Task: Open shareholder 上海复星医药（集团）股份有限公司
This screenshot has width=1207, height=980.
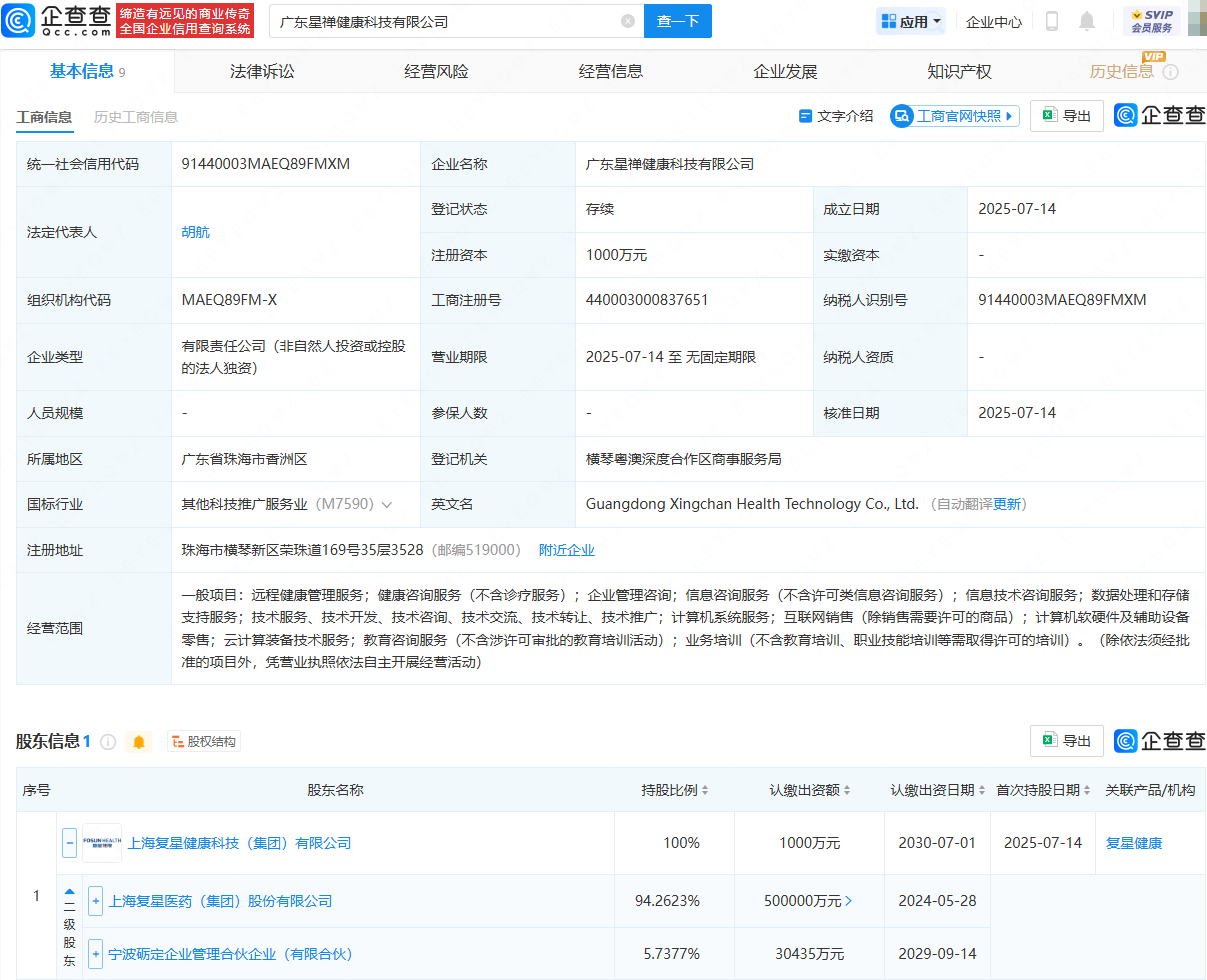Action: pos(221,901)
